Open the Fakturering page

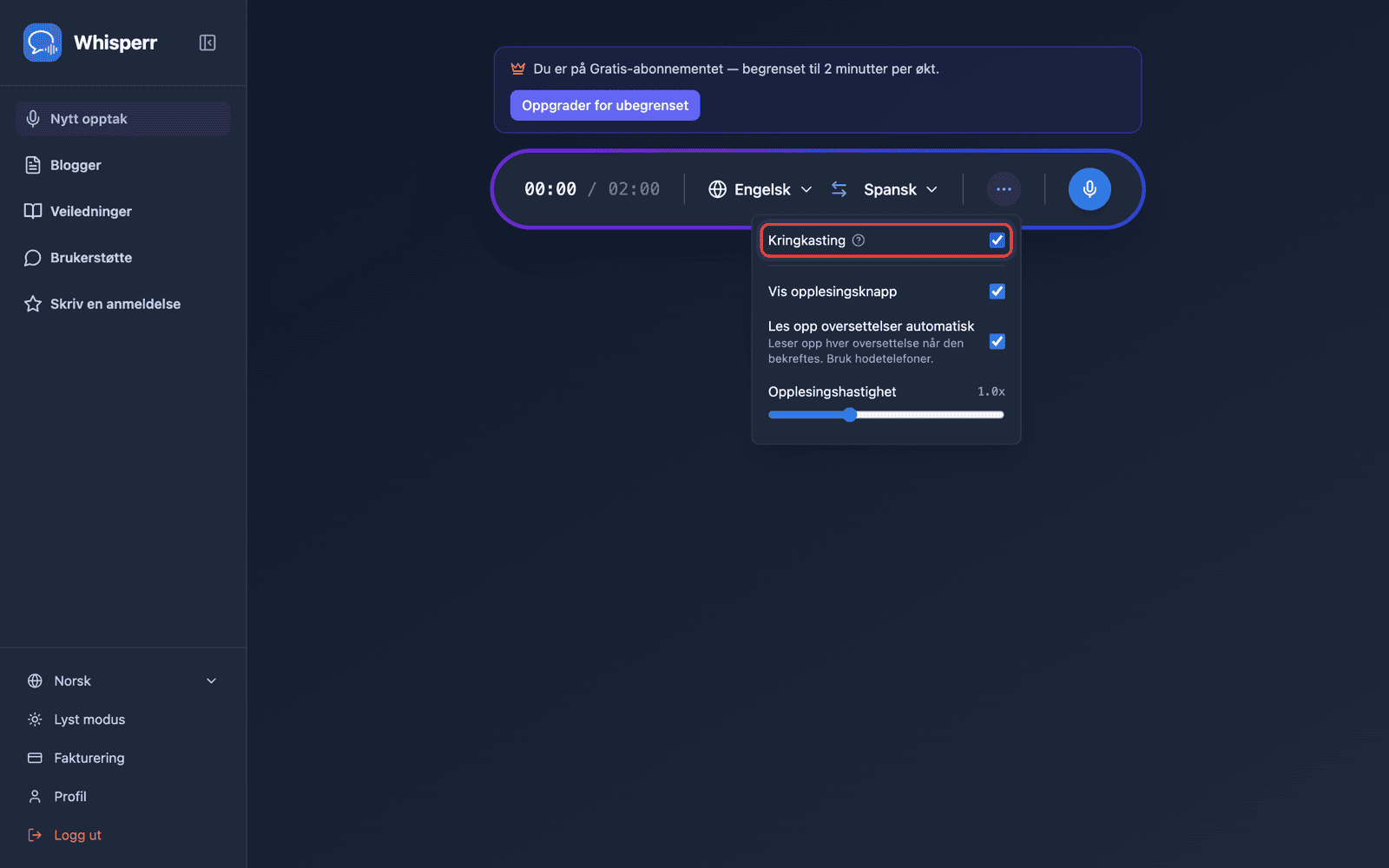tap(122, 758)
